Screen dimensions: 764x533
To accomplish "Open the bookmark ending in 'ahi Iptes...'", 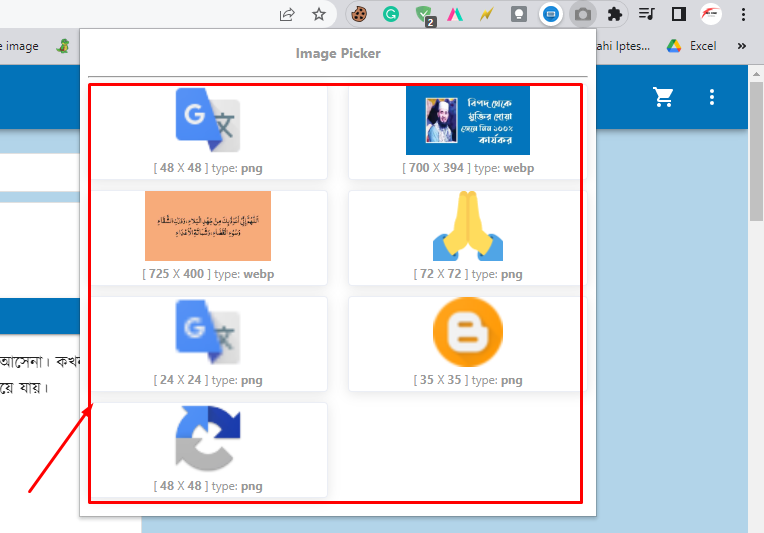I will (623, 46).
